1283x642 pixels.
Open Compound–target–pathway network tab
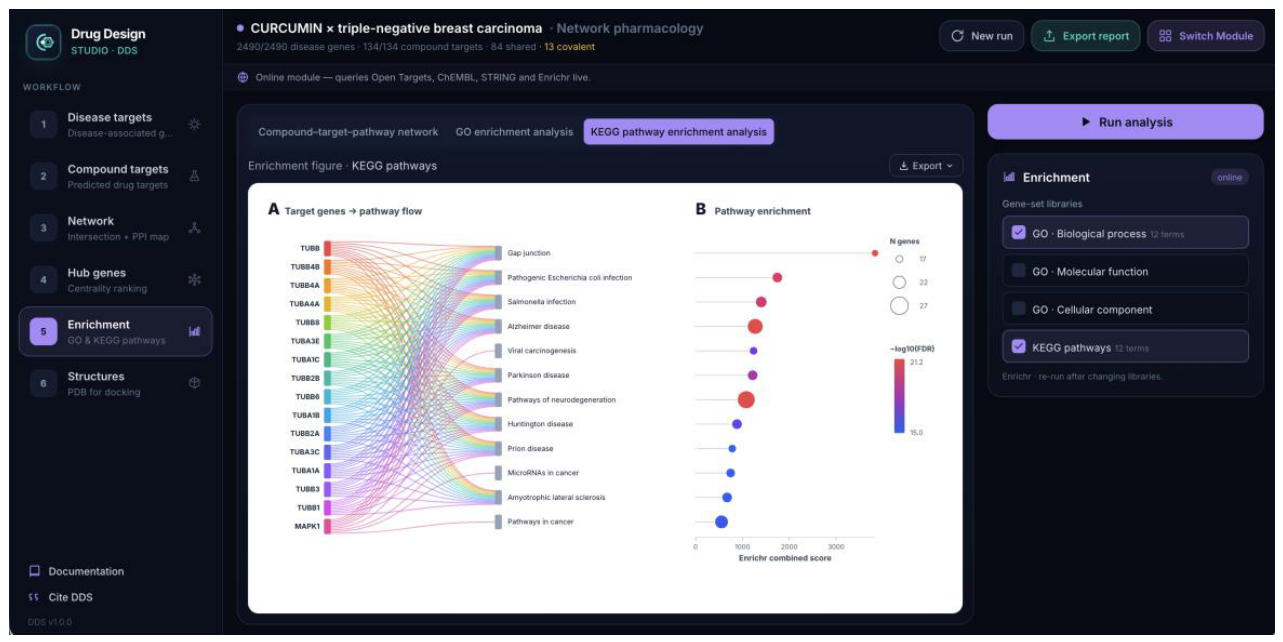[x=348, y=132]
